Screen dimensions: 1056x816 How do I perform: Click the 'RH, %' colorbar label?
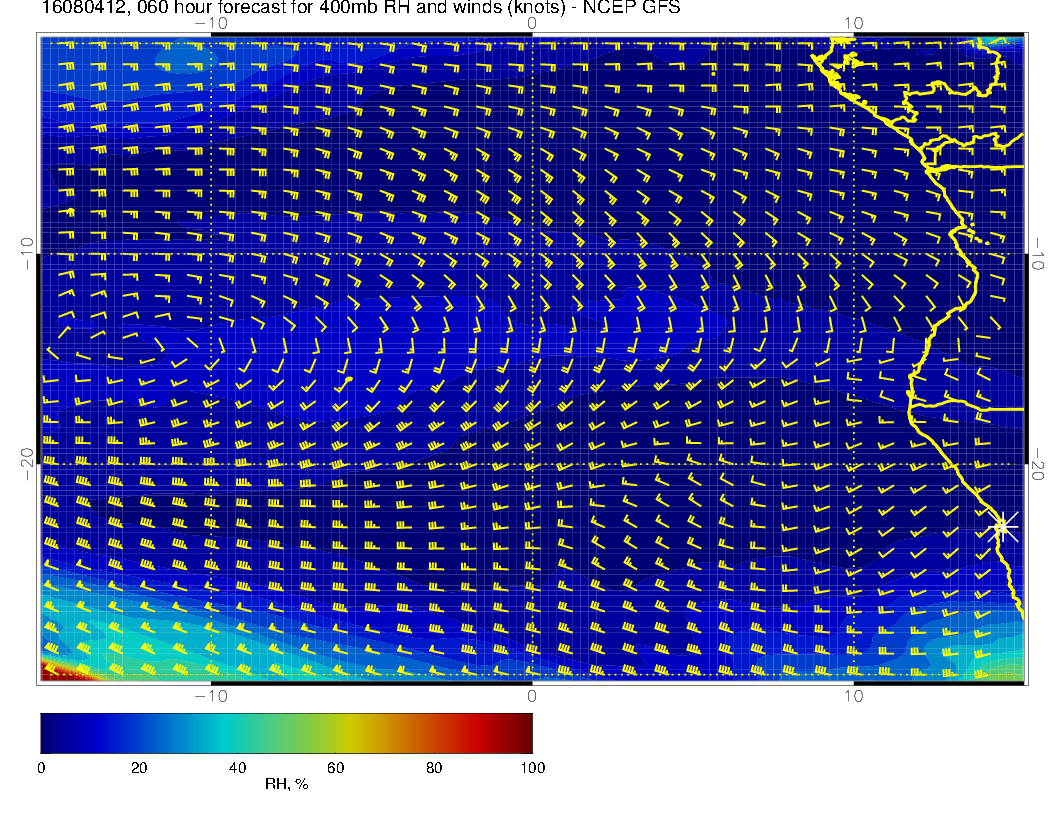click(286, 784)
